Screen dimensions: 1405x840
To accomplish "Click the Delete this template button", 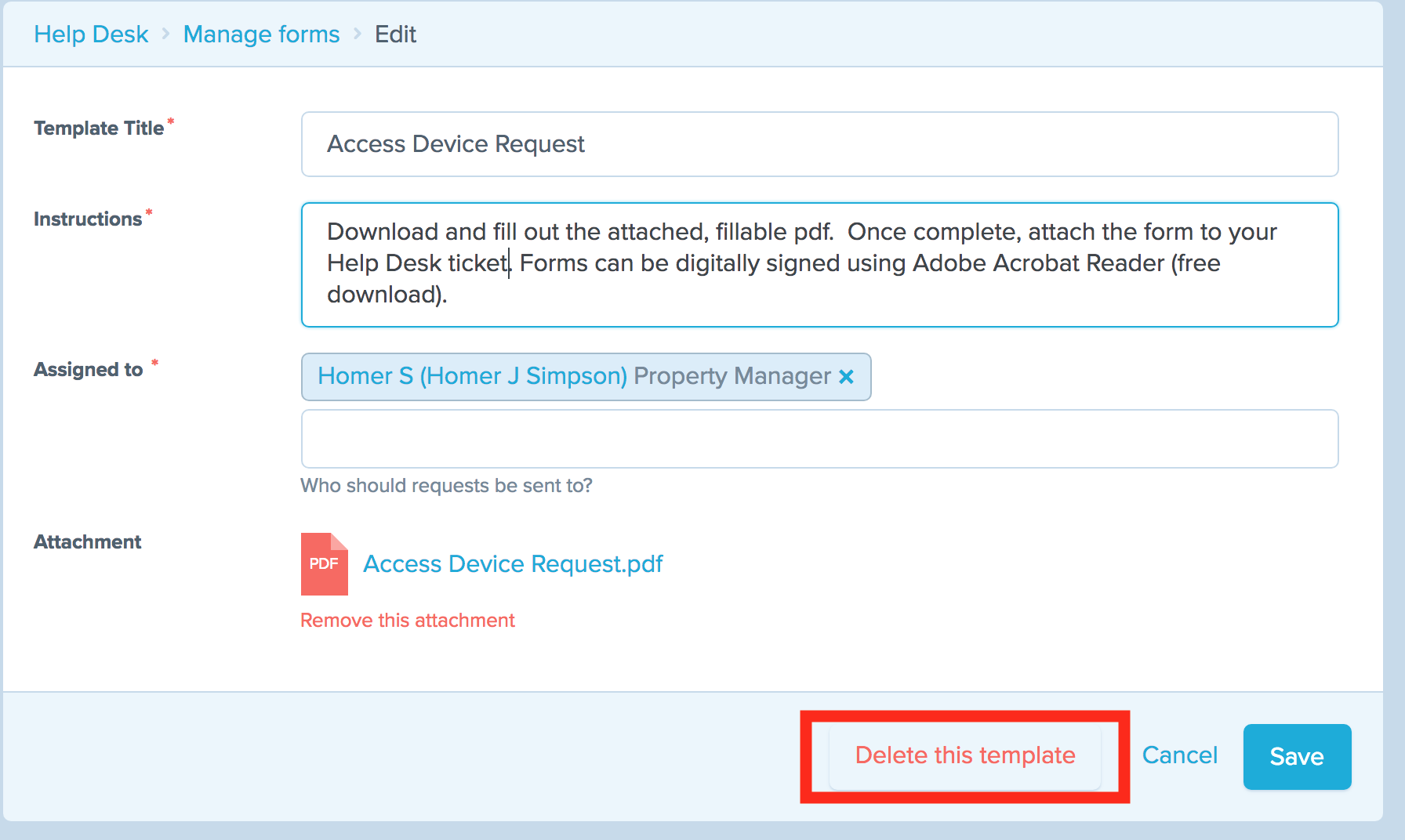I will [965, 756].
